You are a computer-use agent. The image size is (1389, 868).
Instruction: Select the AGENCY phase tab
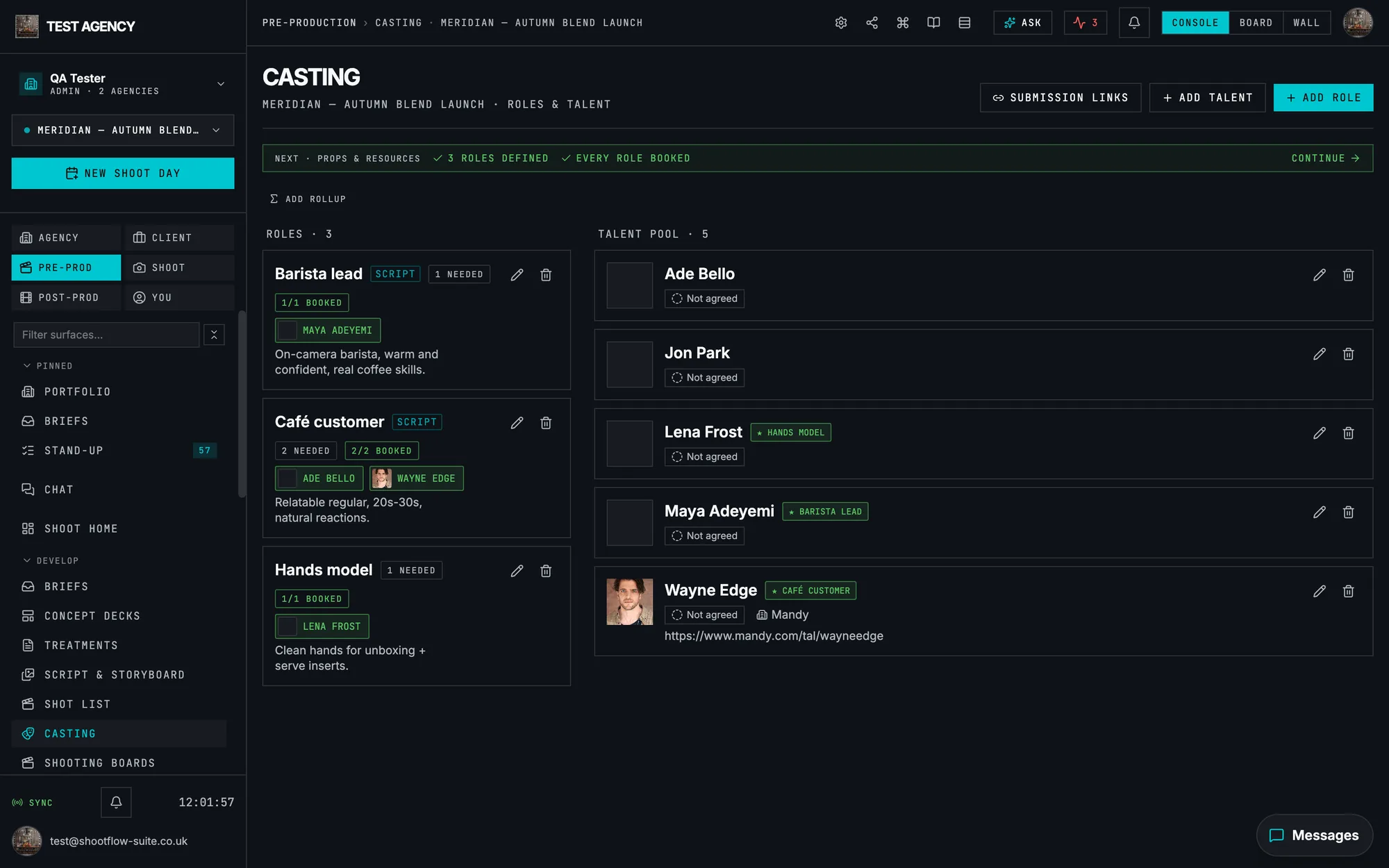(x=66, y=238)
